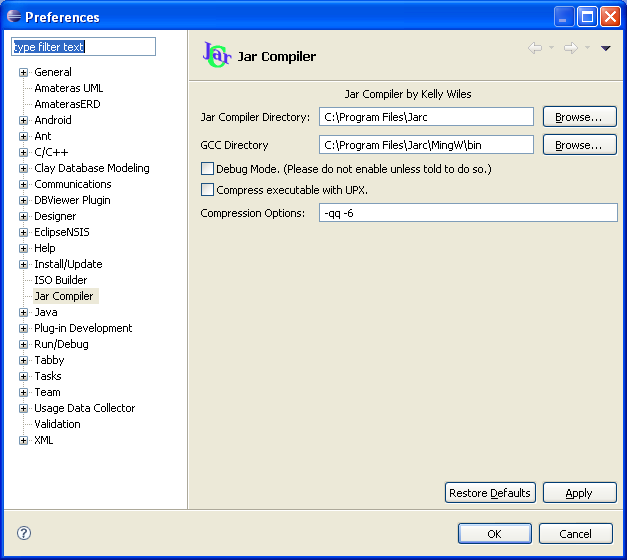Screen dimensions: 627x560
Task: Confirm preferences with OK
Action: pyautogui.click(x=495, y=534)
